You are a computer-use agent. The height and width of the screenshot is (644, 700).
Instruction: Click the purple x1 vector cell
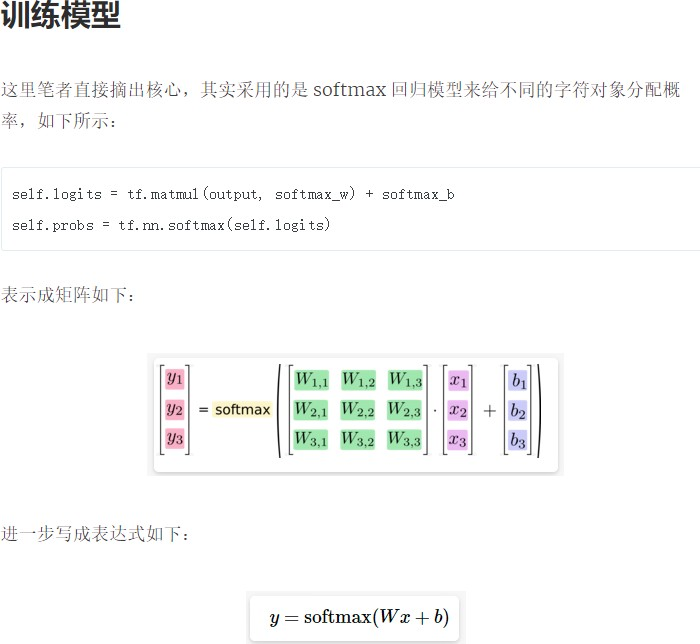click(458, 380)
